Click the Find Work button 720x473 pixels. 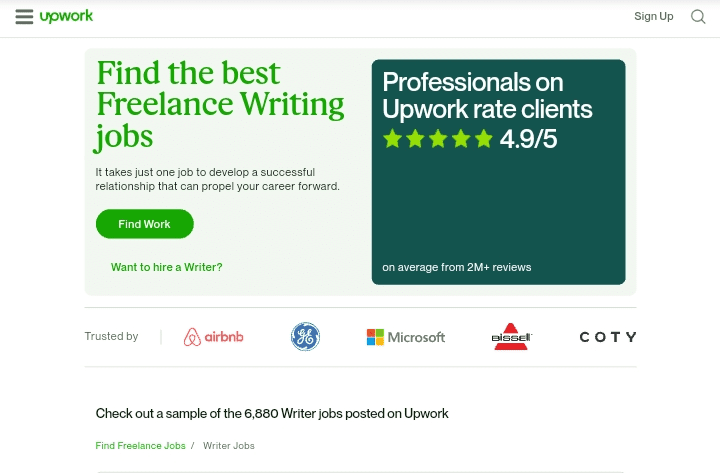(145, 224)
